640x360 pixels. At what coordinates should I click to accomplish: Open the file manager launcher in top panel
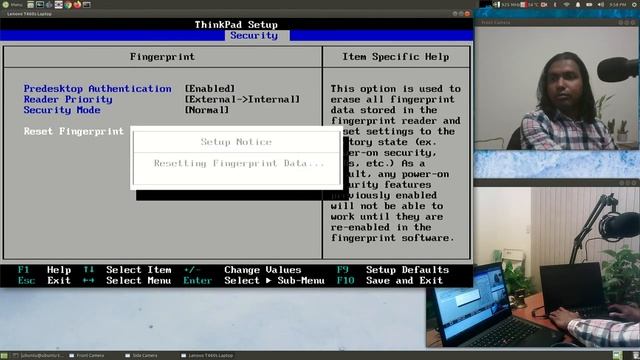tap(31, 4)
